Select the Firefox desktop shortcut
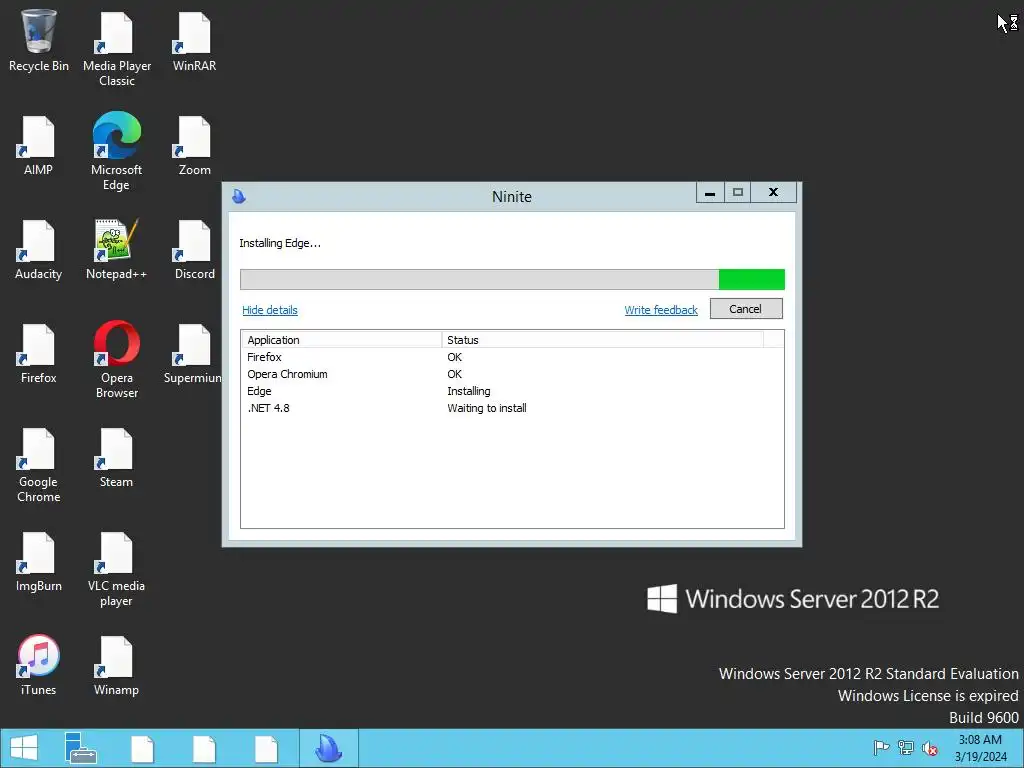The image size is (1024, 768). pos(39,353)
